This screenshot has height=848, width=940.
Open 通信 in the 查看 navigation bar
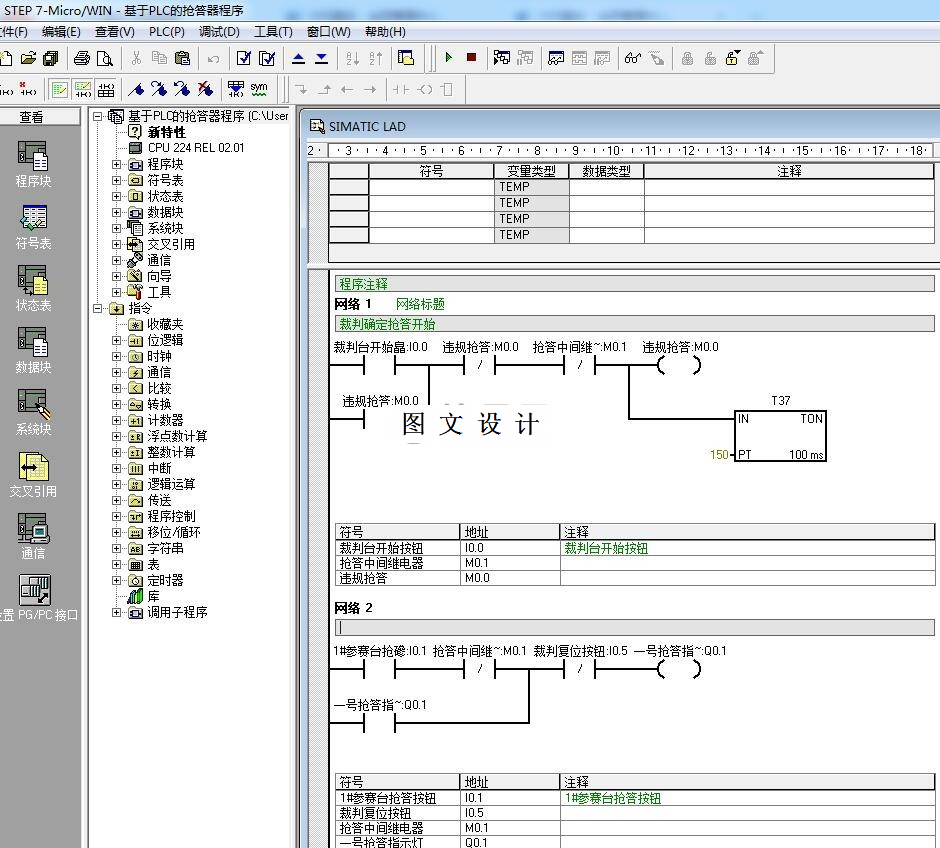click(33, 536)
